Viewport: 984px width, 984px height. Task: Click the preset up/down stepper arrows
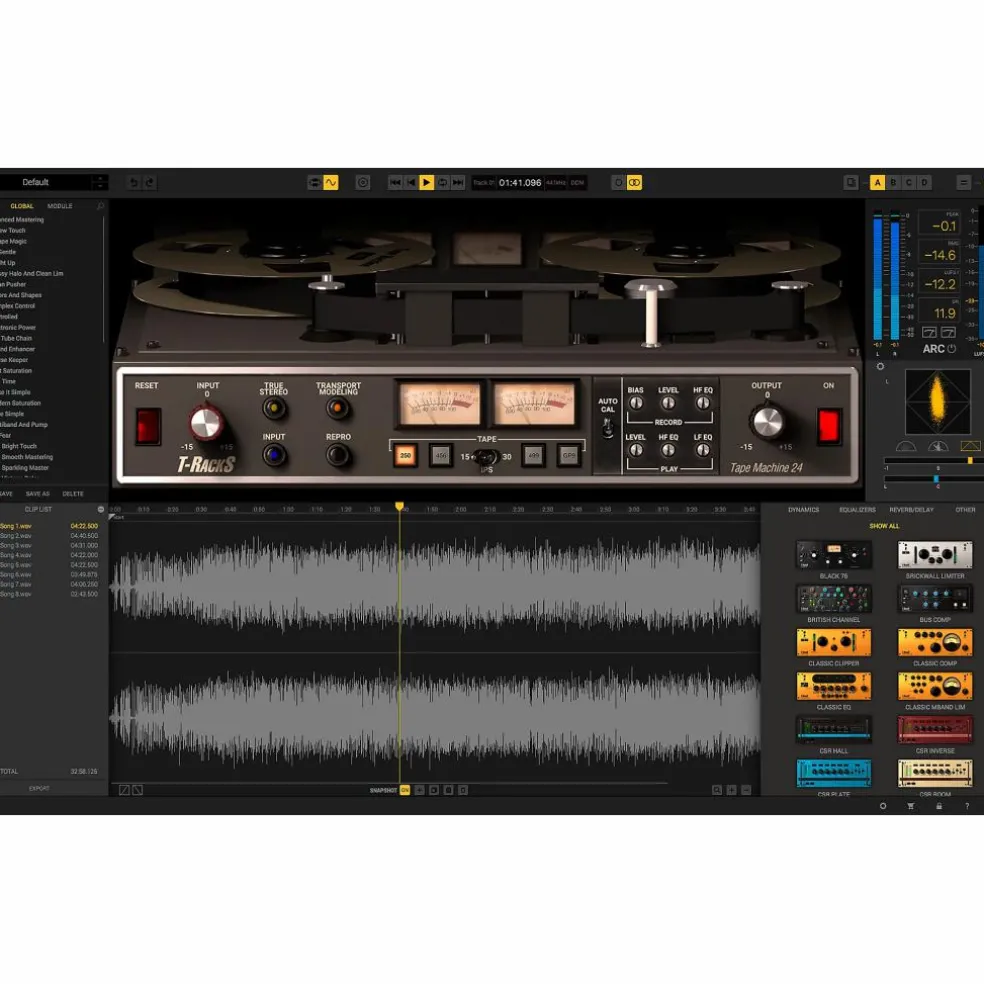100,182
